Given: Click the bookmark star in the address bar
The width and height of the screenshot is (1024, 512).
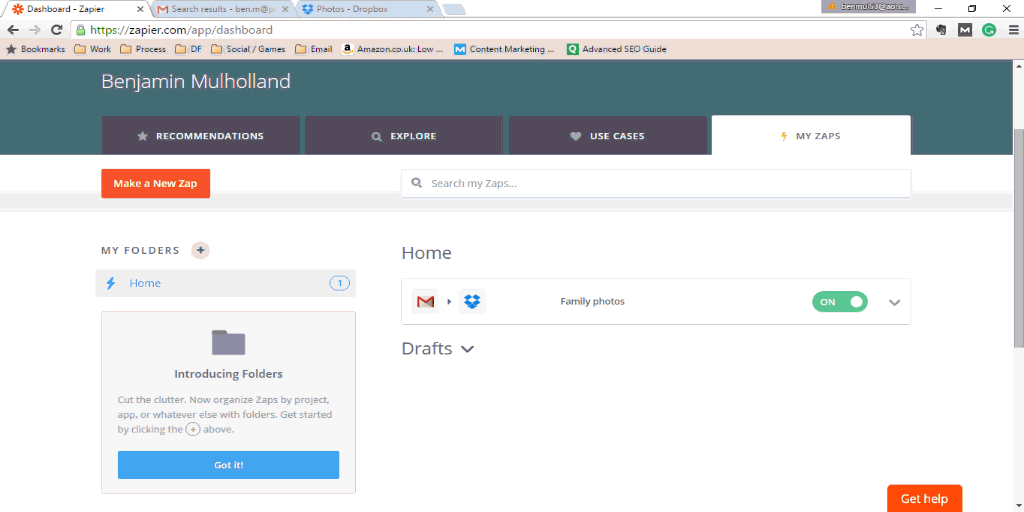Looking at the screenshot, I should tap(917, 30).
